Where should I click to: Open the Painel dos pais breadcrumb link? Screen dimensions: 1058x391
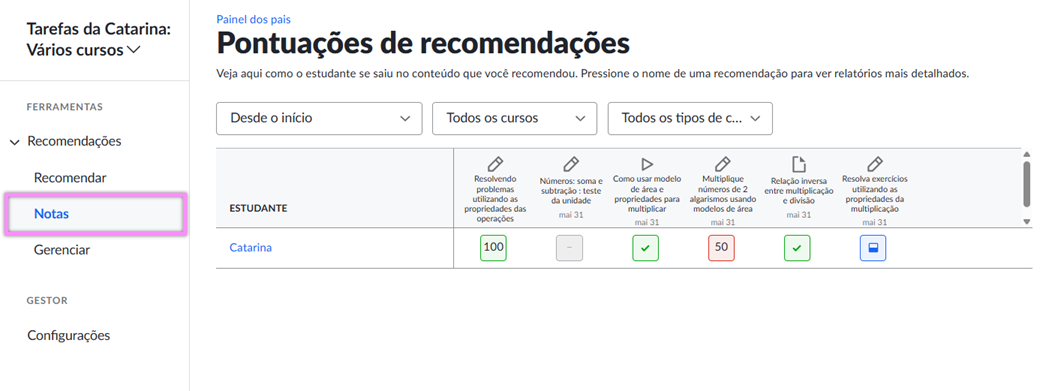click(254, 20)
